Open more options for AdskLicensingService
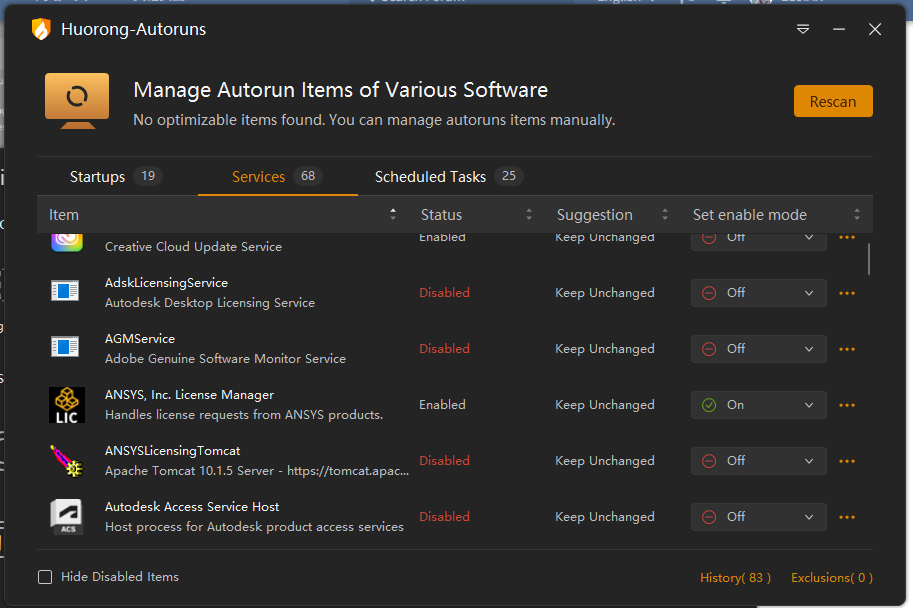Screen dimensions: 913x608 (847, 293)
